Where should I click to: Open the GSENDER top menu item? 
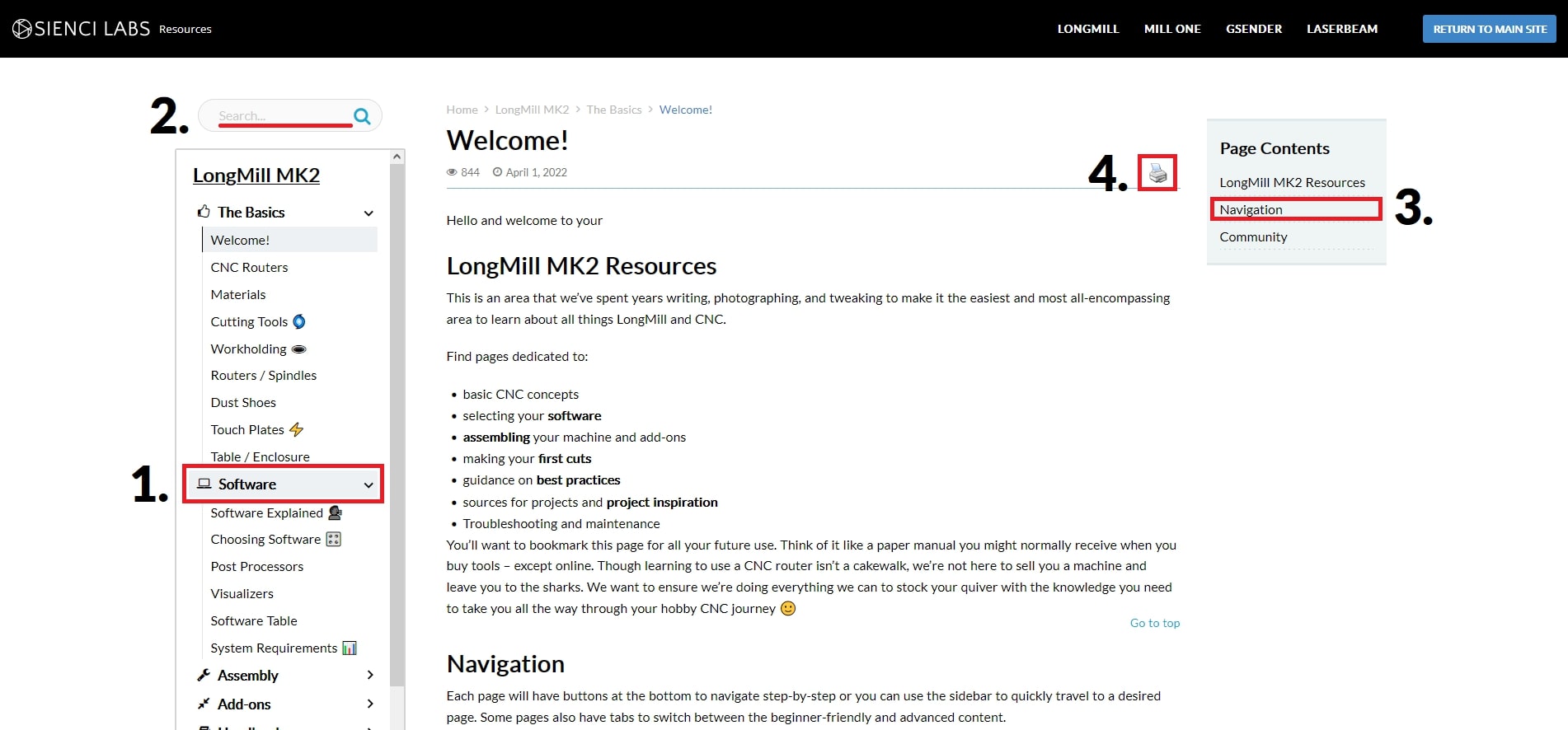[1253, 29]
